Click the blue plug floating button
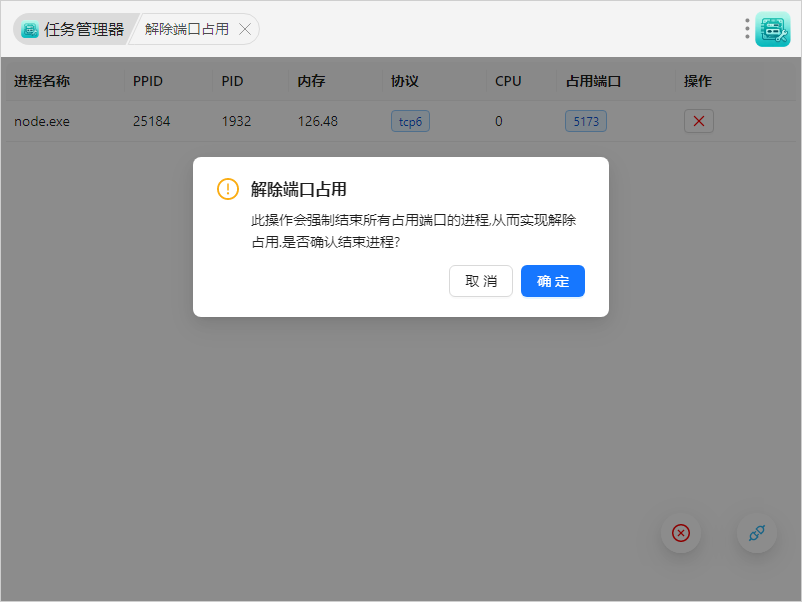 click(756, 533)
